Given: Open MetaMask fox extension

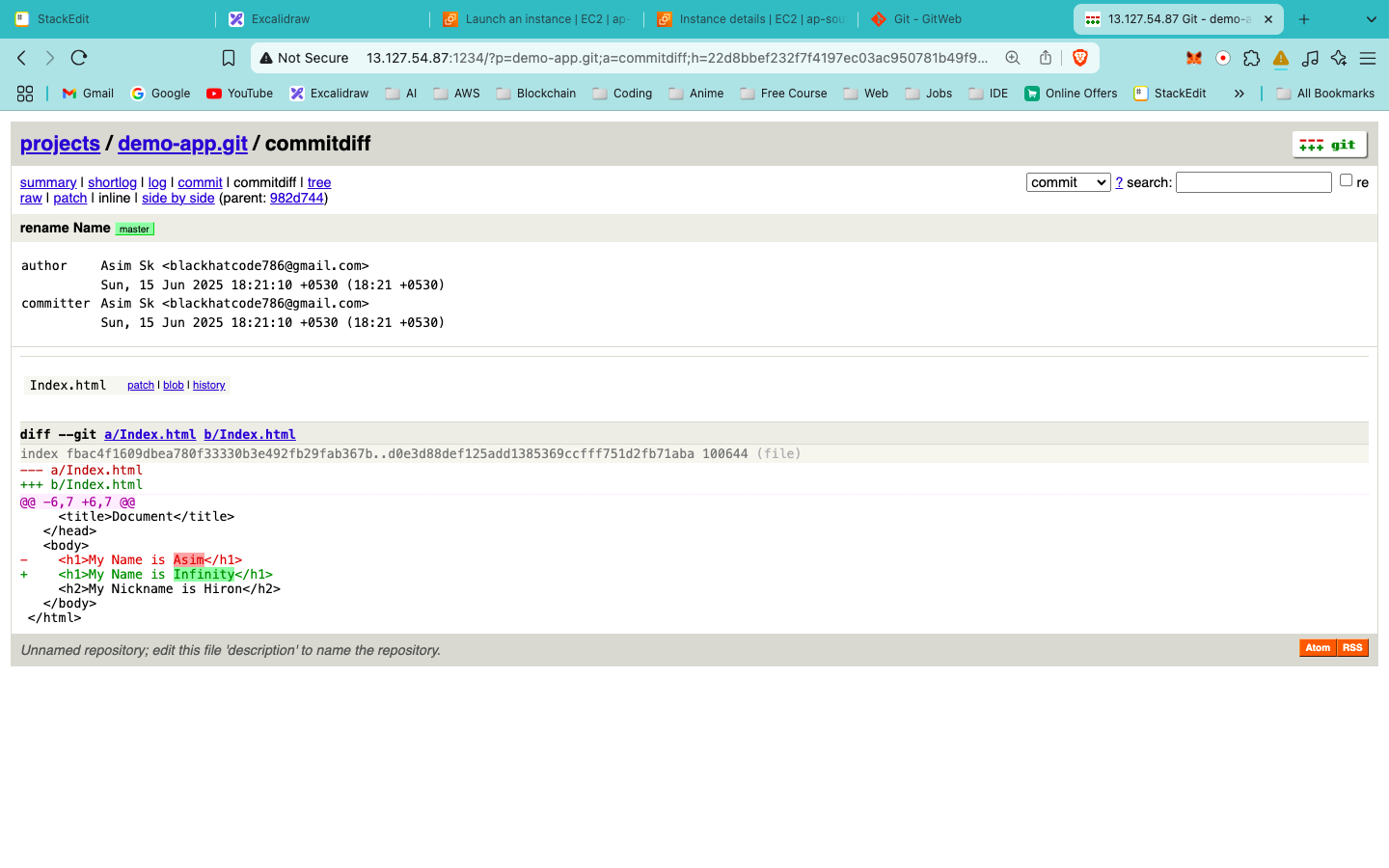Looking at the screenshot, I should pyautogui.click(x=1194, y=58).
